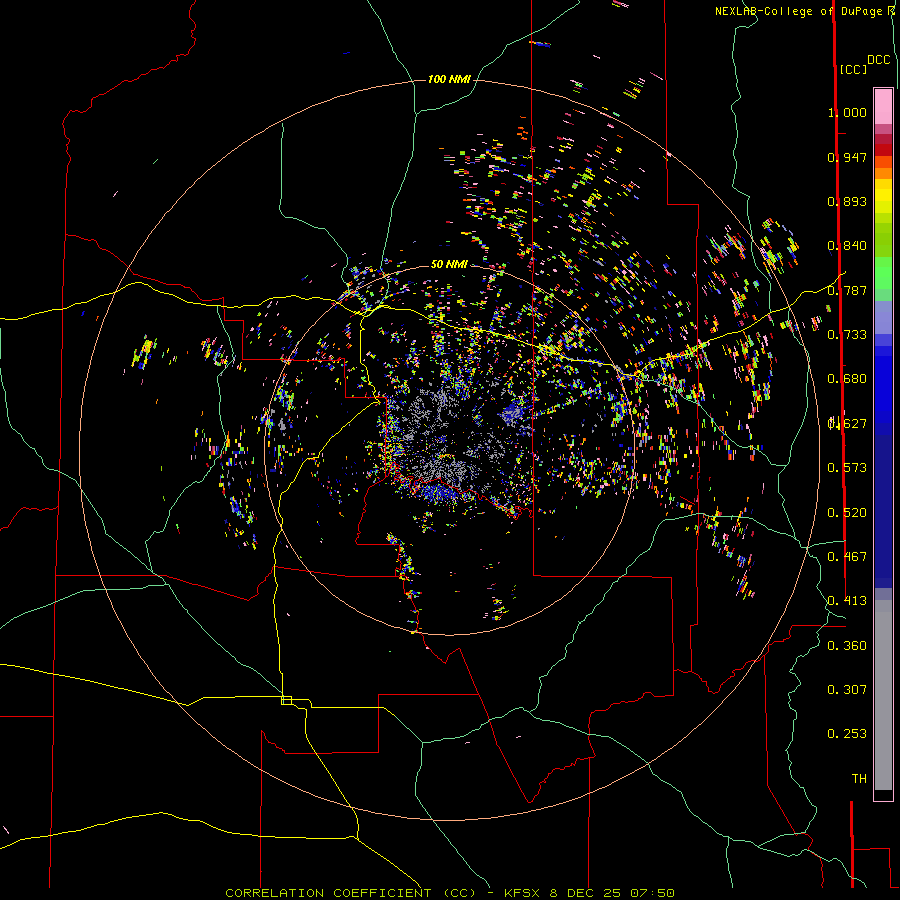Click the 0.520 scale value

847,513
